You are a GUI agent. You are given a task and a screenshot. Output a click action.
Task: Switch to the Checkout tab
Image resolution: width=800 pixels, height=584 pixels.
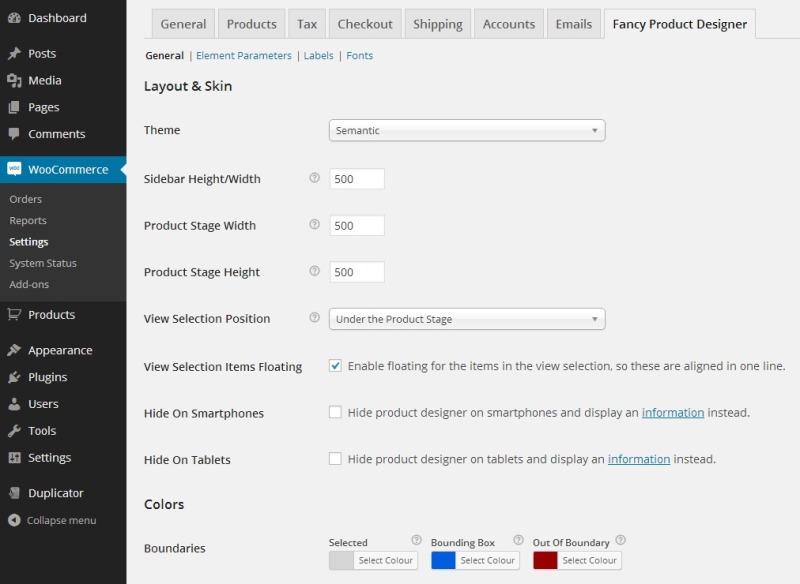pyautogui.click(x=365, y=24)
